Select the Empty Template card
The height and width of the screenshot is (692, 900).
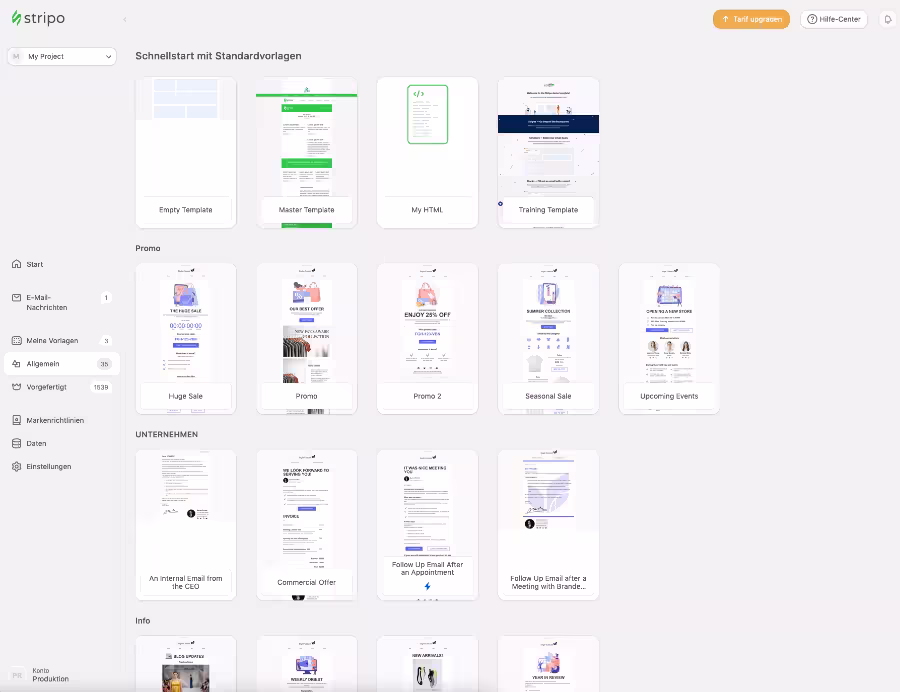(186, 153)
